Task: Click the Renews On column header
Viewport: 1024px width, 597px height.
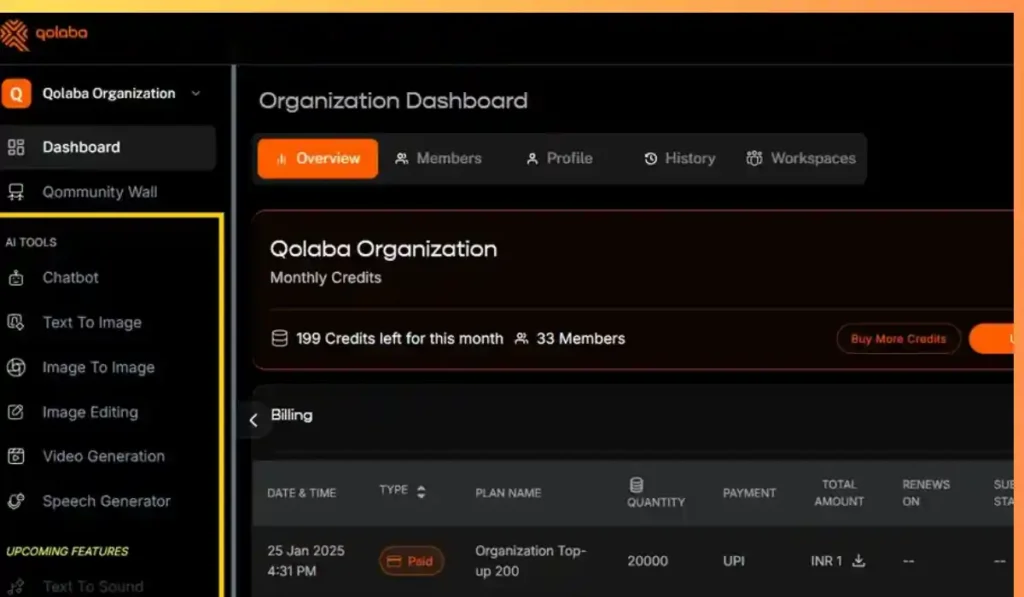Action: point(926,493)
